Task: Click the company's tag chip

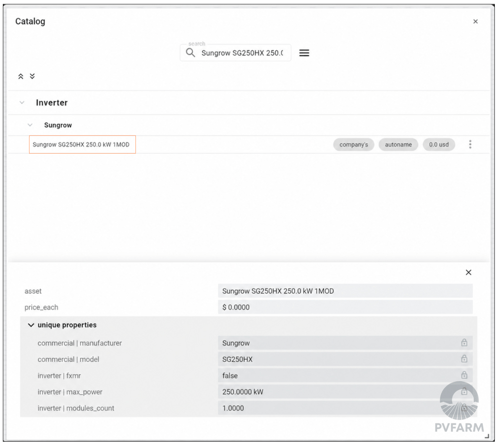Action: 354,145
